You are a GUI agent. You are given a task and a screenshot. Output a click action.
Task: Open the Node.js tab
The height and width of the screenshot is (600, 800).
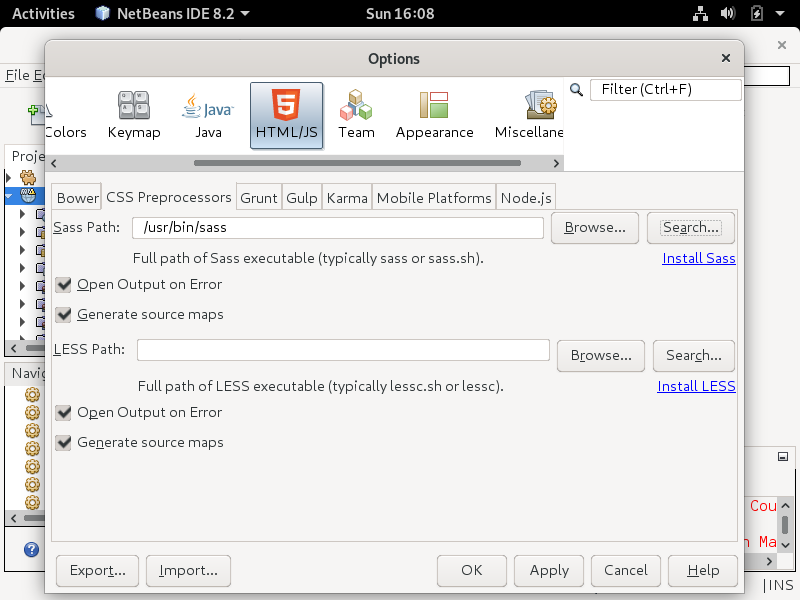526,198
